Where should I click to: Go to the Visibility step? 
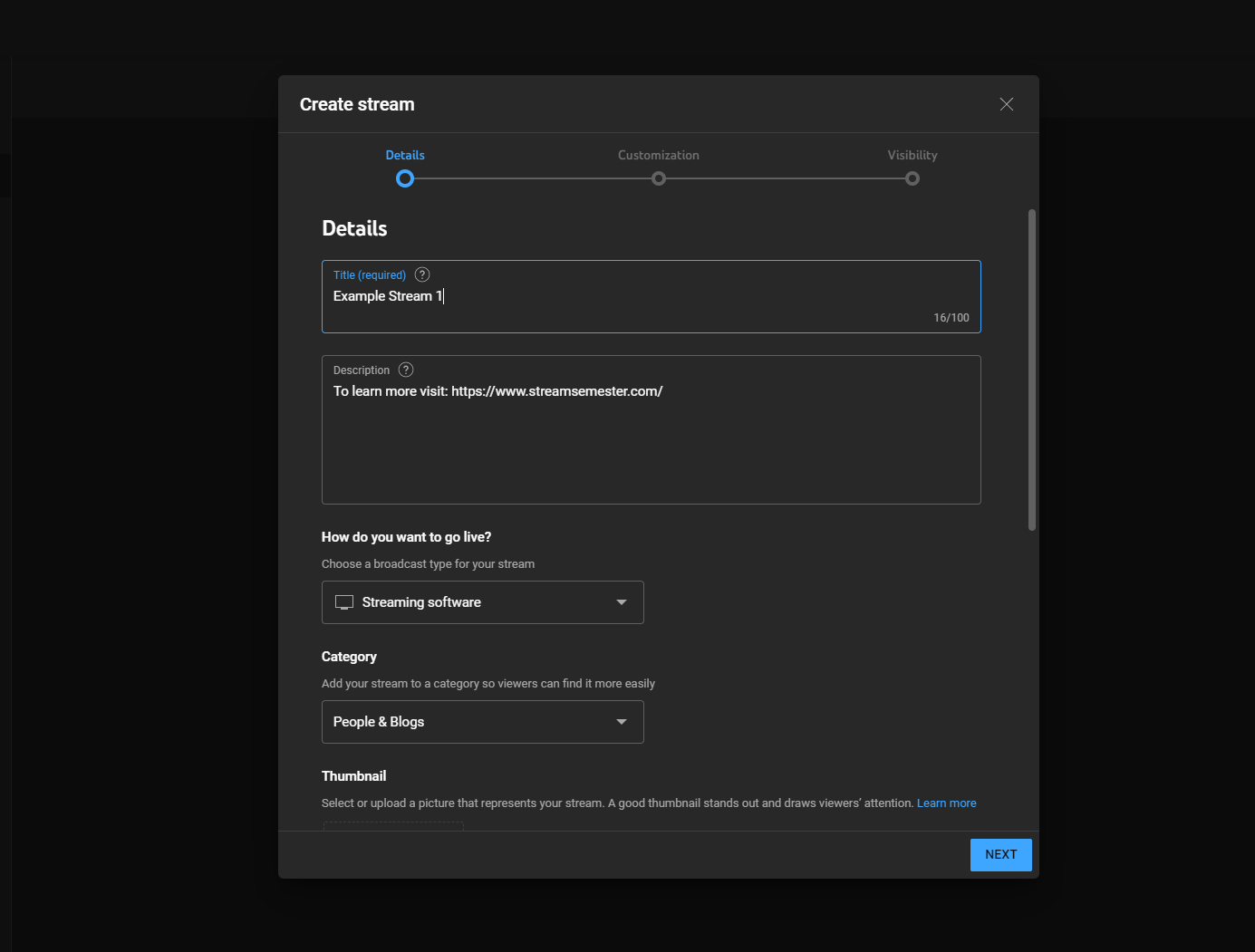(x=912, y=155)
